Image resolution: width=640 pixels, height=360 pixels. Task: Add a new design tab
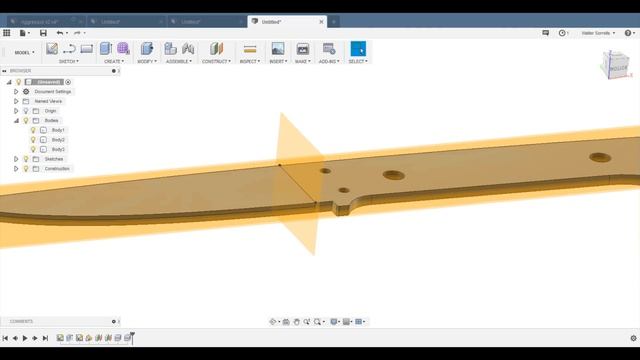pos(333,22)
